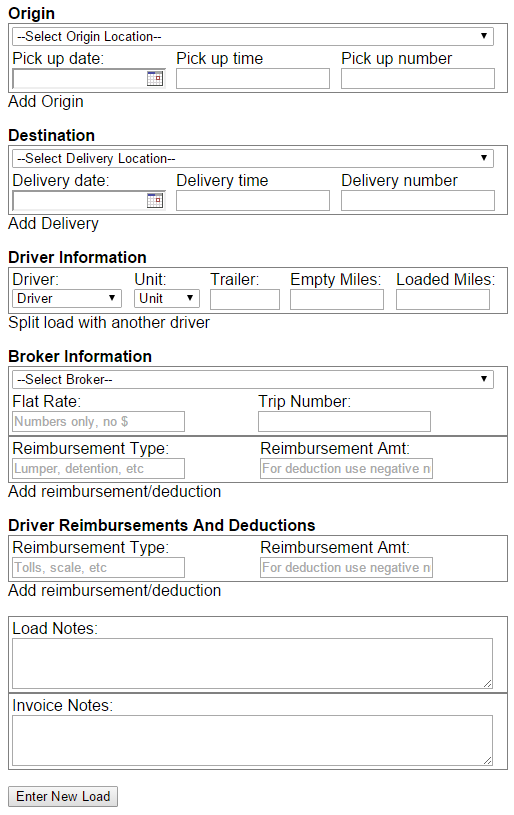
Task: Click Add reimbursement/deduction under Broker Information
Action: [115, 491]
